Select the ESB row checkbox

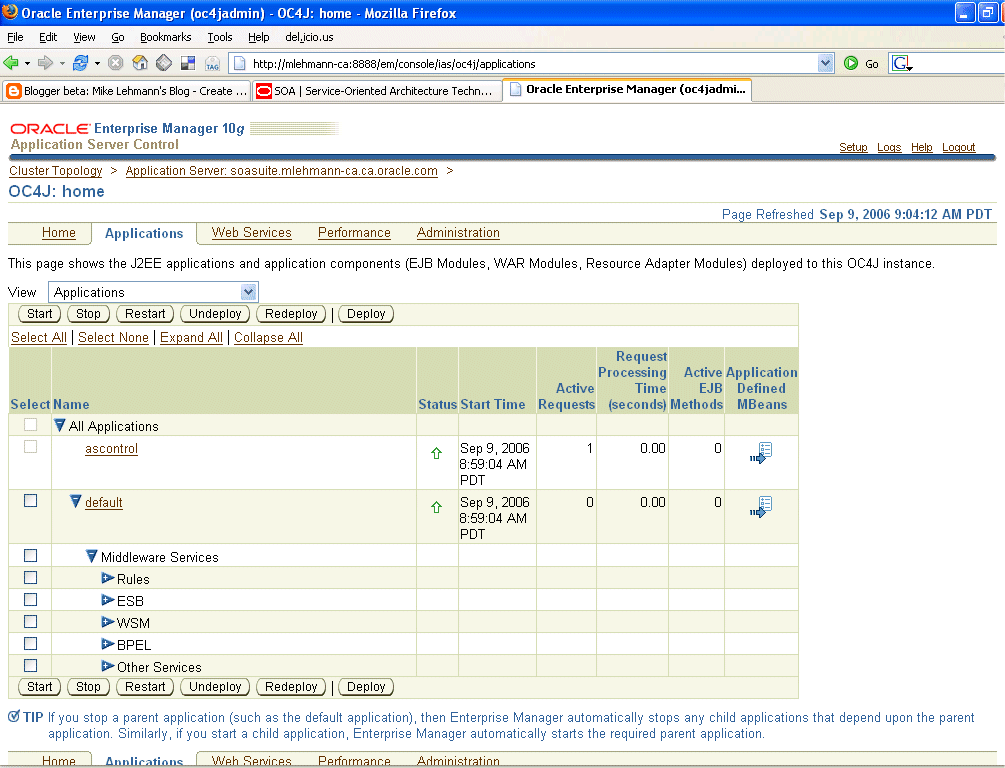tap(30, 599)
